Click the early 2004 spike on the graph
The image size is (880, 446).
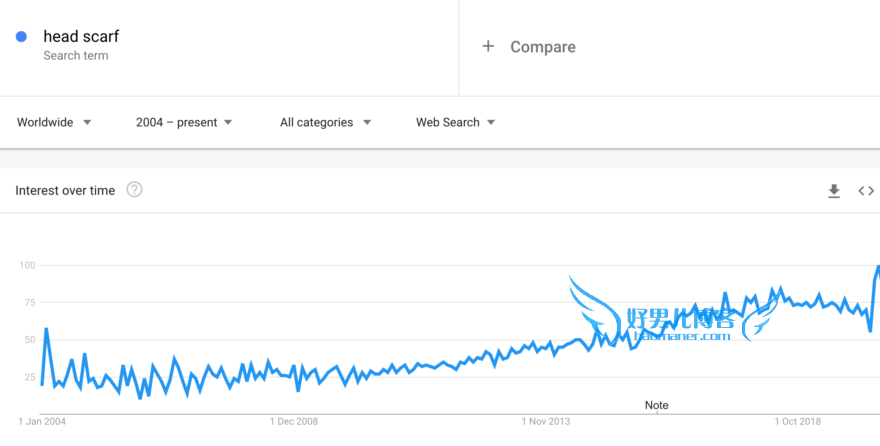46,329
